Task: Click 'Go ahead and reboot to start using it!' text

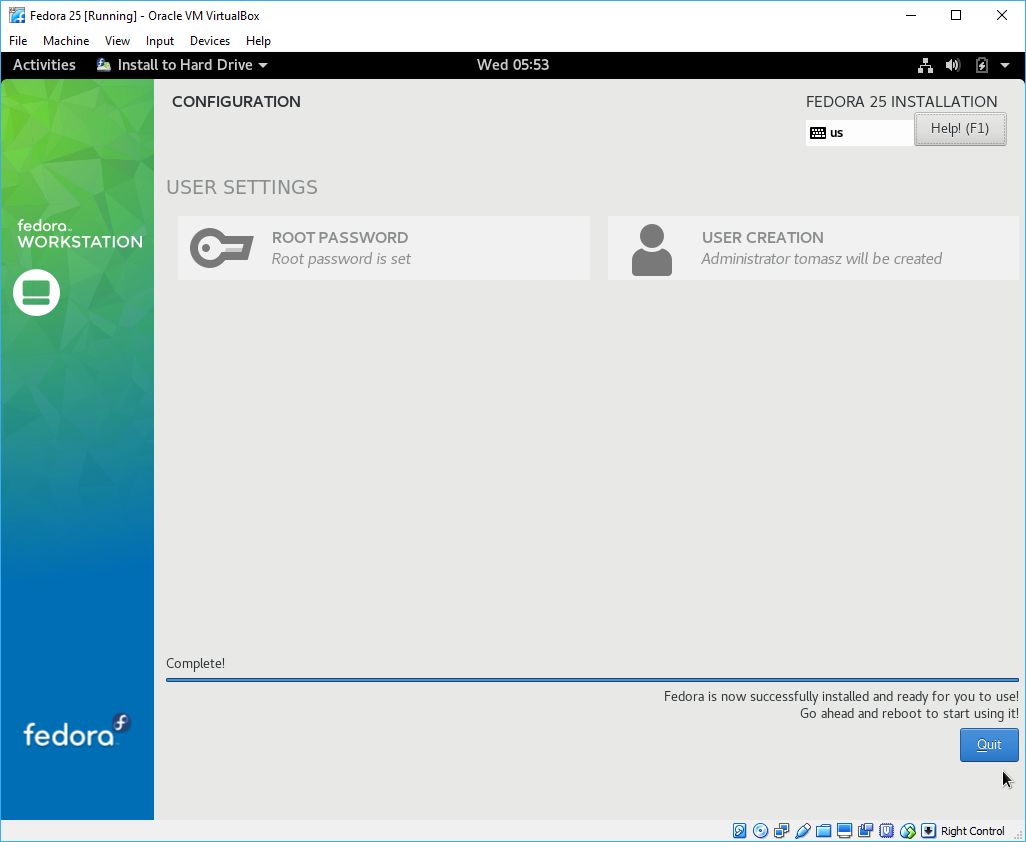Action: [909, 713]
